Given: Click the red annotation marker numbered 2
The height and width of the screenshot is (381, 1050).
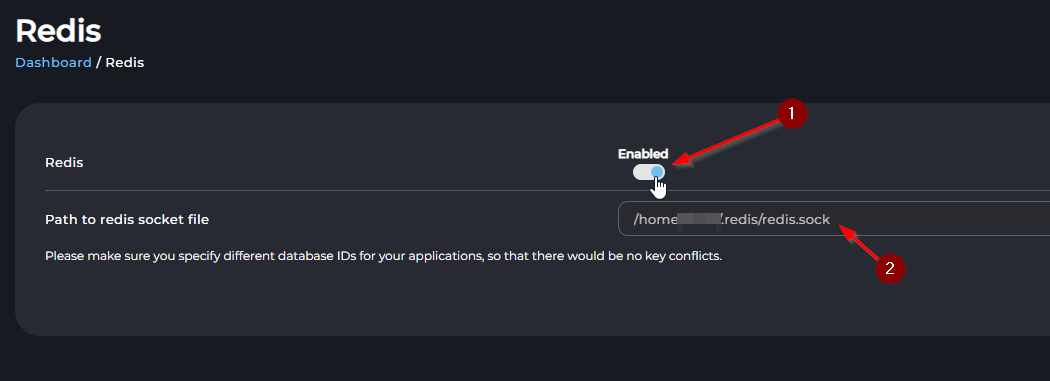Looking at the screenshot, I should pyautogui.click(x=890, y=268).
